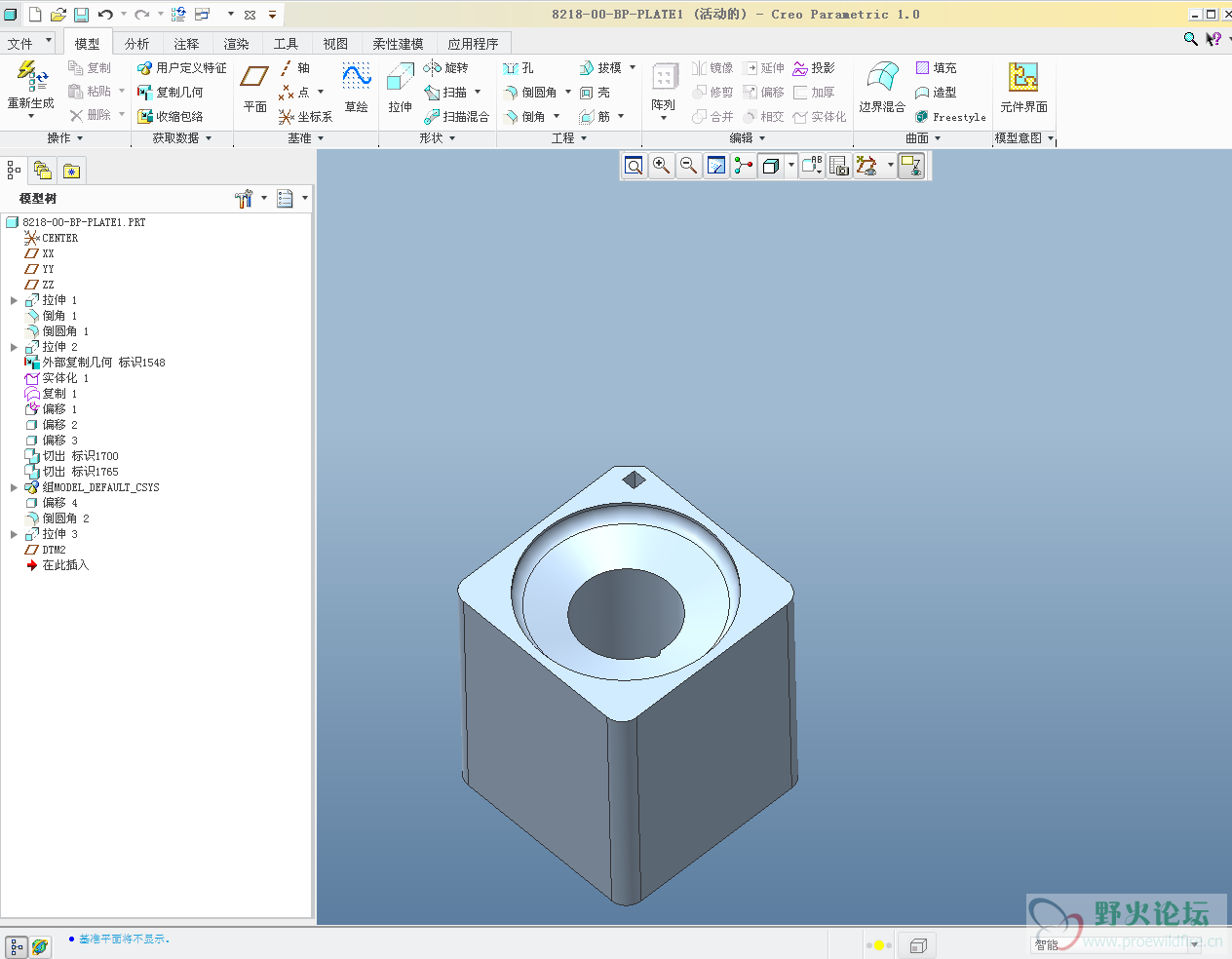
Task: Toggle the datum display filters icon
Action: 866,166
